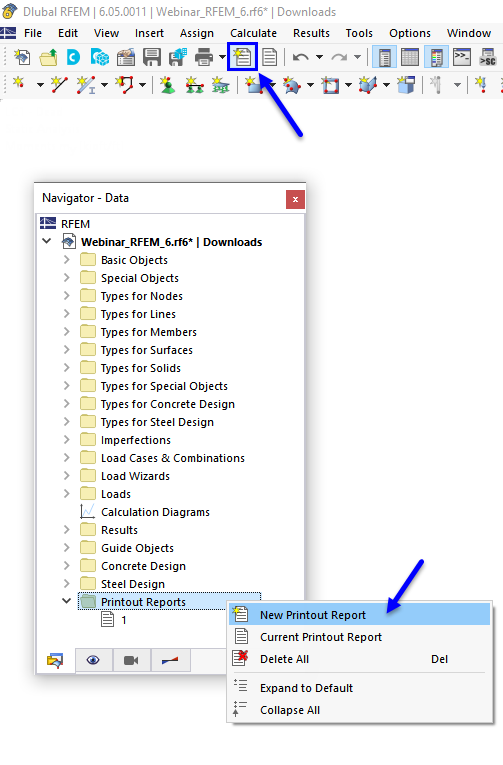Select the New Line tool icon
The width and height of the screenshot is (503, 765).
coord(59,84)
